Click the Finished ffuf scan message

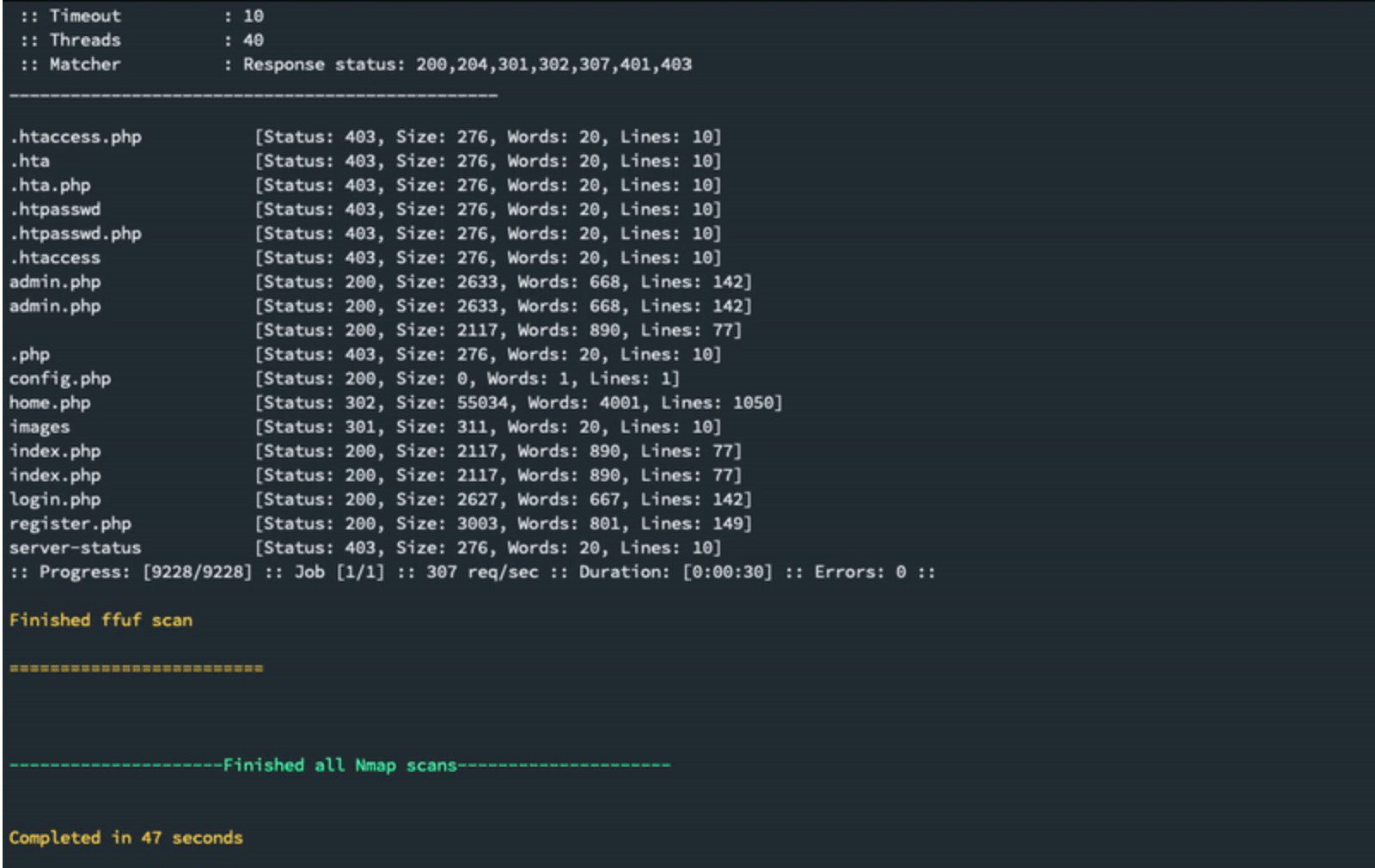click(x=101, y=620)
